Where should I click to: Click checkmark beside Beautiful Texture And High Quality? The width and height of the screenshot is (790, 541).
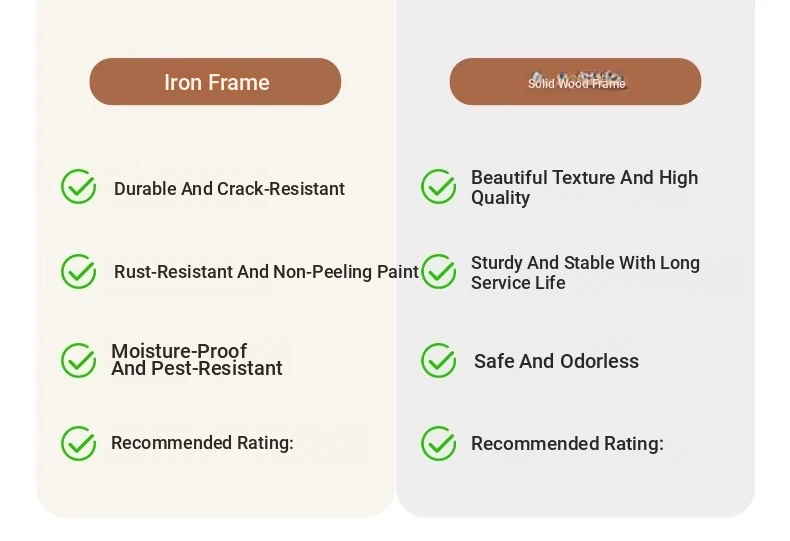[439, 186]
